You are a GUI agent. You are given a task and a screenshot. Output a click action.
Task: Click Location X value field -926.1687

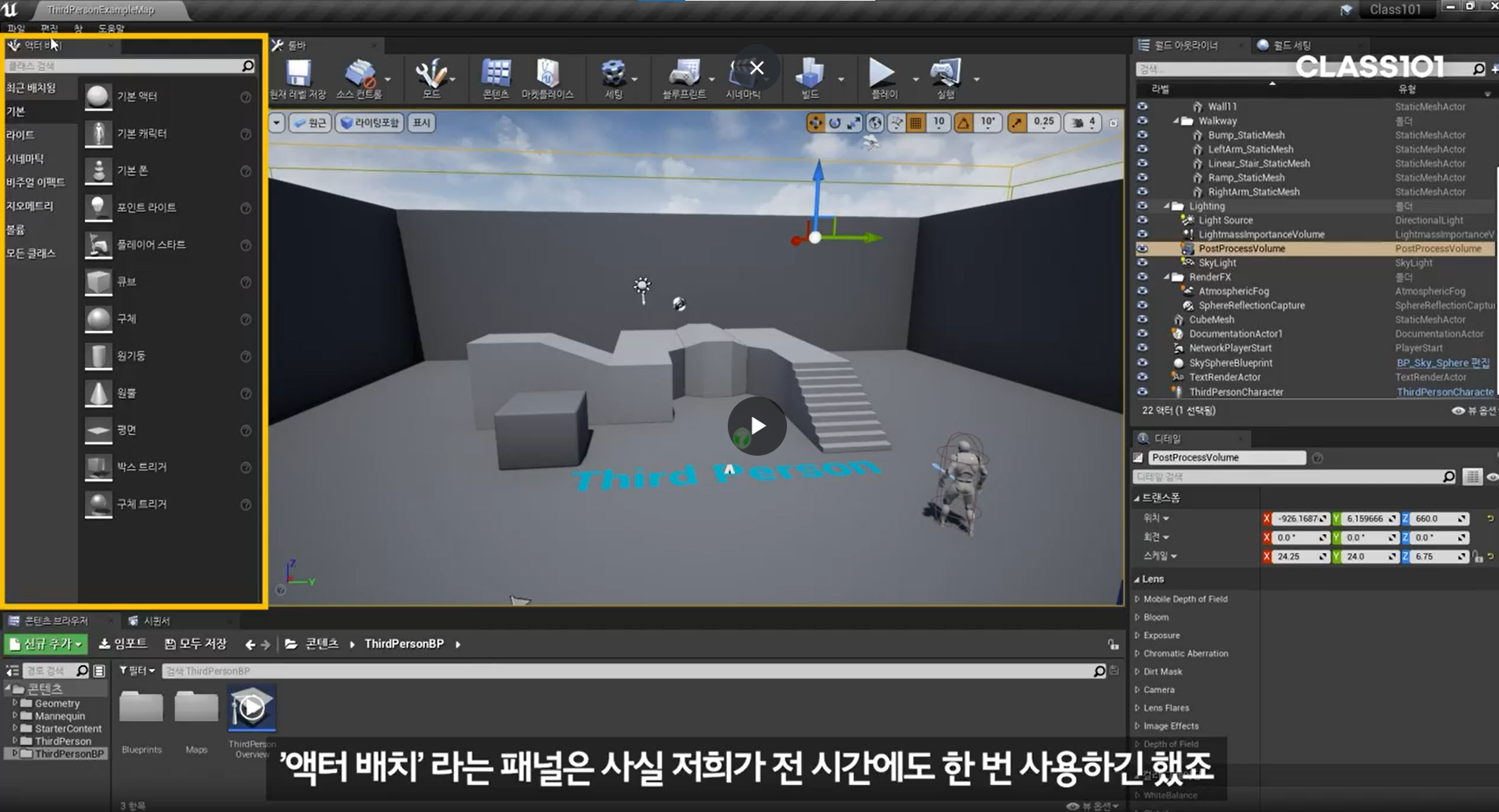click(1300, 519)
